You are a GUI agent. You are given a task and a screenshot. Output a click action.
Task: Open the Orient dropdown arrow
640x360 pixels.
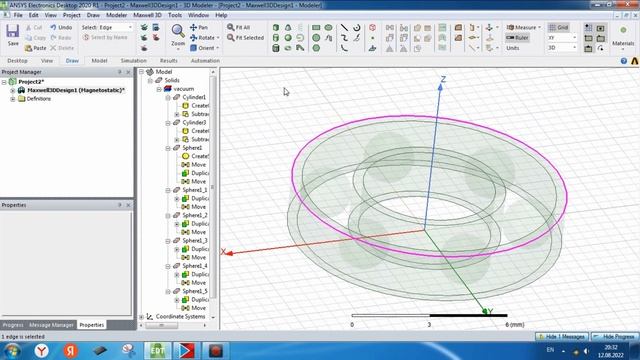point(218,48)
